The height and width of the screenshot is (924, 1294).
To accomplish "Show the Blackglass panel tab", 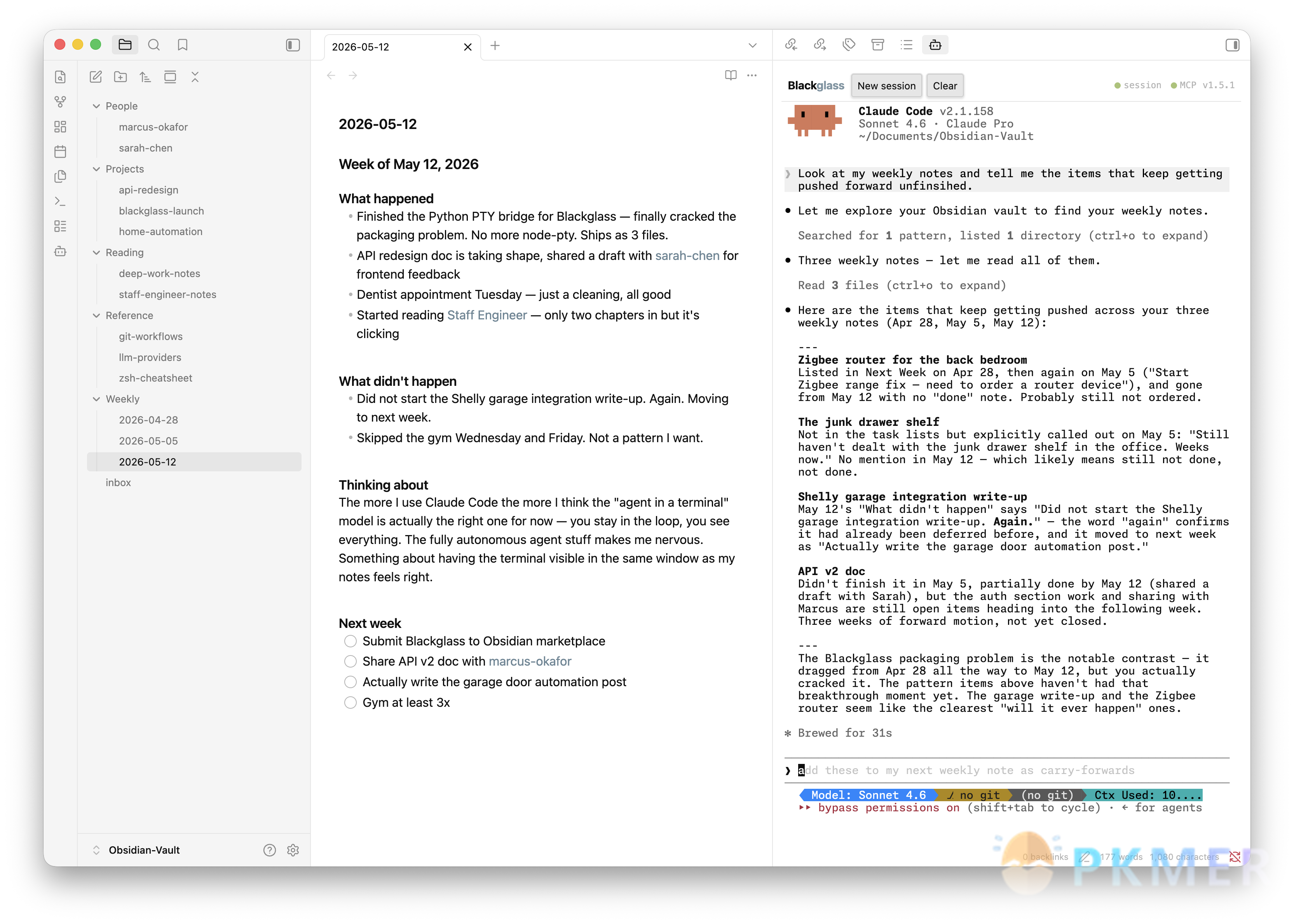I will tap(935, 45).
